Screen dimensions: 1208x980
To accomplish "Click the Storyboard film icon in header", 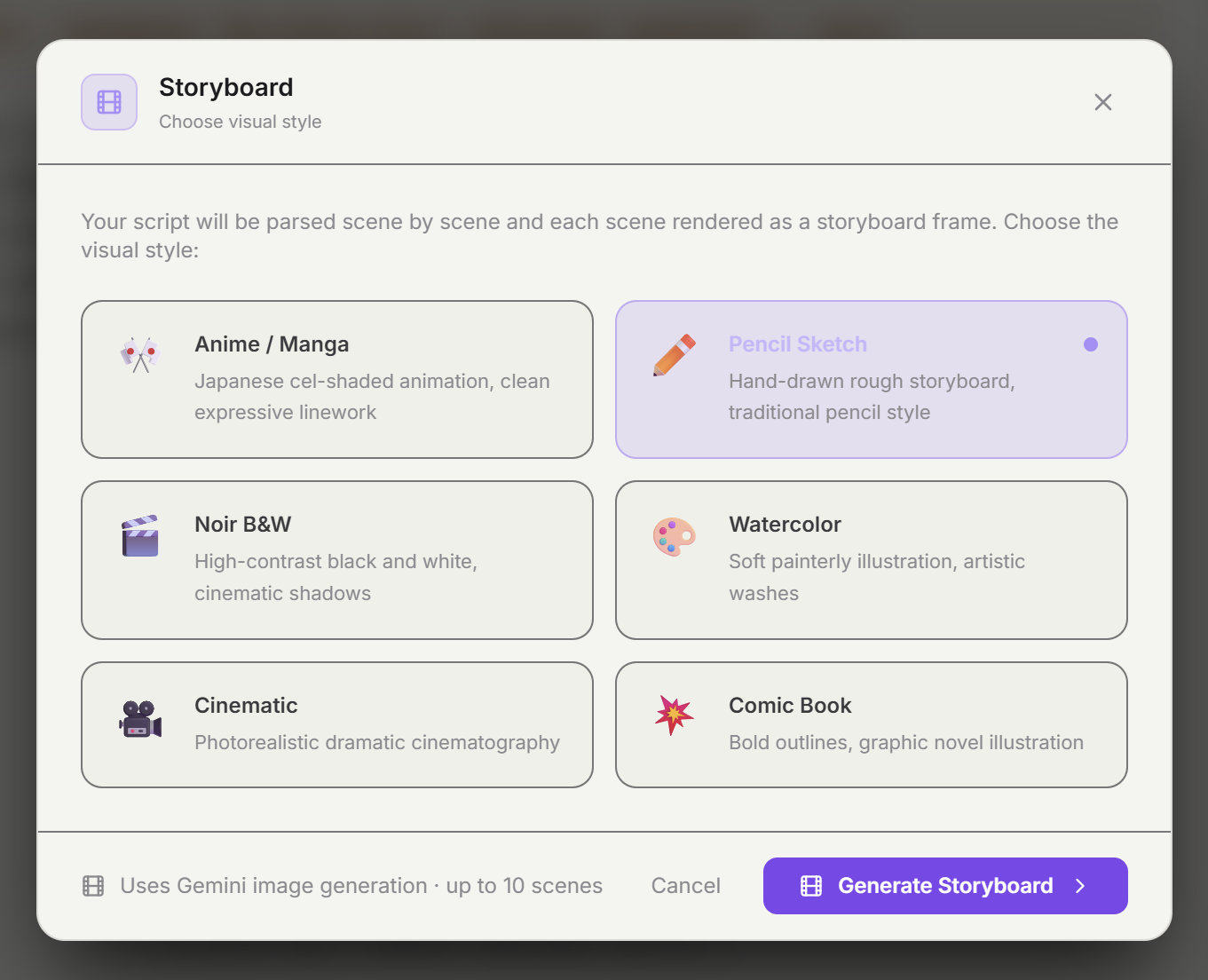I will pyautogui.click(x=109, y=102).
